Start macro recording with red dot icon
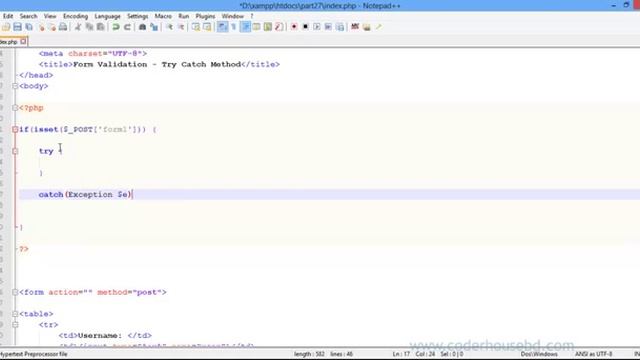This screenshot has width=640, height=360. (294, 27)
